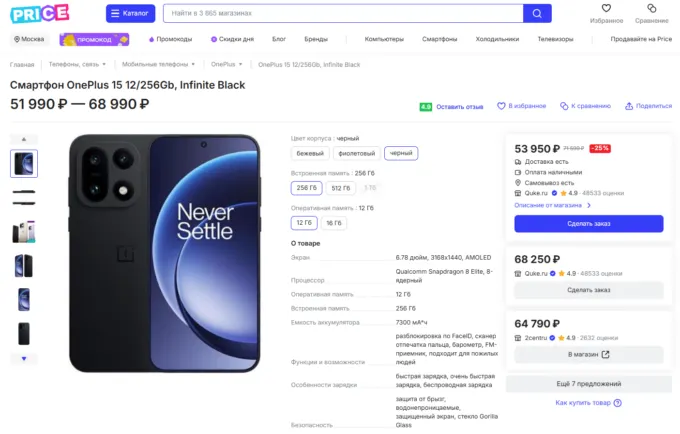Click the search magnifier button
Screen dimensions: 680x434
537,13
